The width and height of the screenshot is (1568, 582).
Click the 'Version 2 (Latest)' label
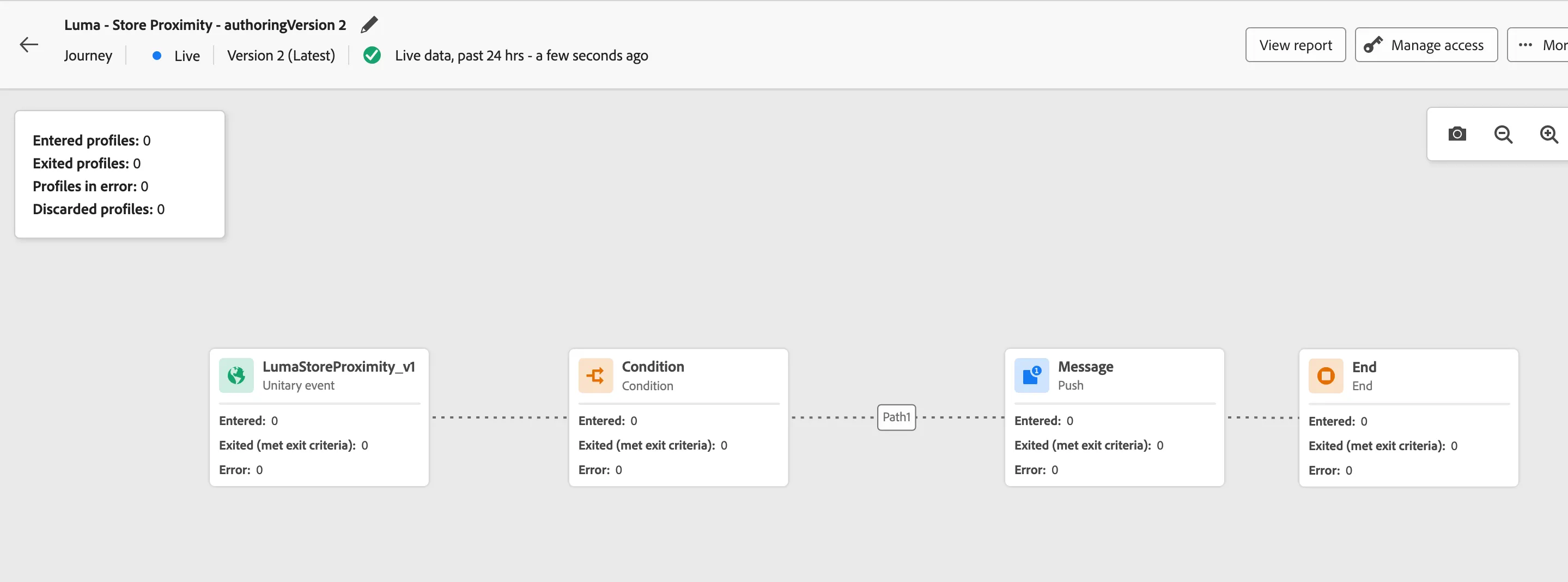click(x=281, y=56)
